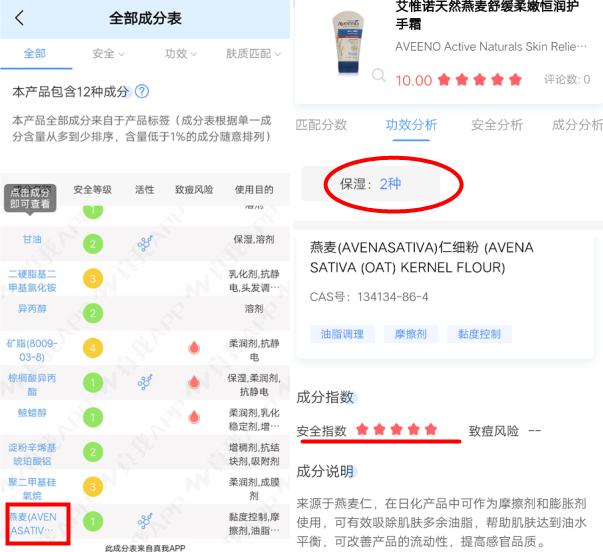The width and height of the screenshot is (603, 552).
Task: Tap the 致痘风险 column header
Action: tap(194, 190)
